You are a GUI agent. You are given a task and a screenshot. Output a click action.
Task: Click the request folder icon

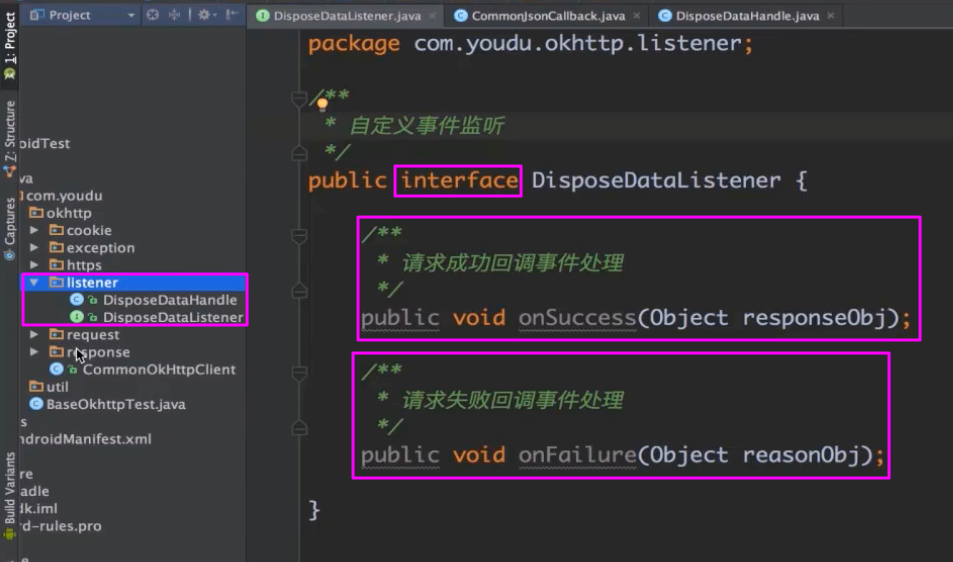point(57,334)
